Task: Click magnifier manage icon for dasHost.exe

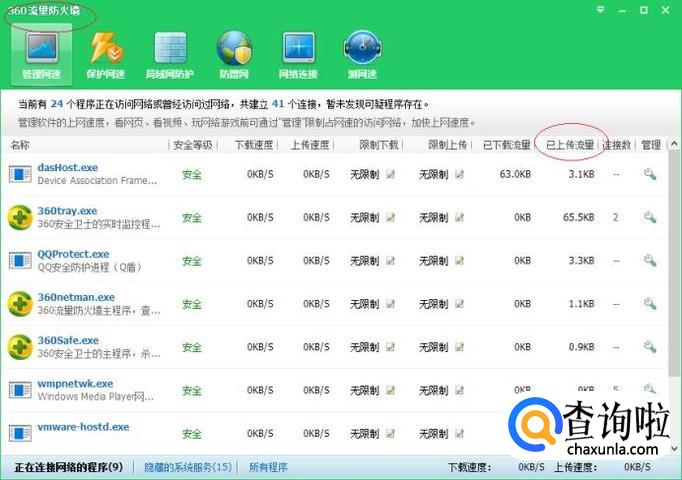Action: [x=650, y=174]
